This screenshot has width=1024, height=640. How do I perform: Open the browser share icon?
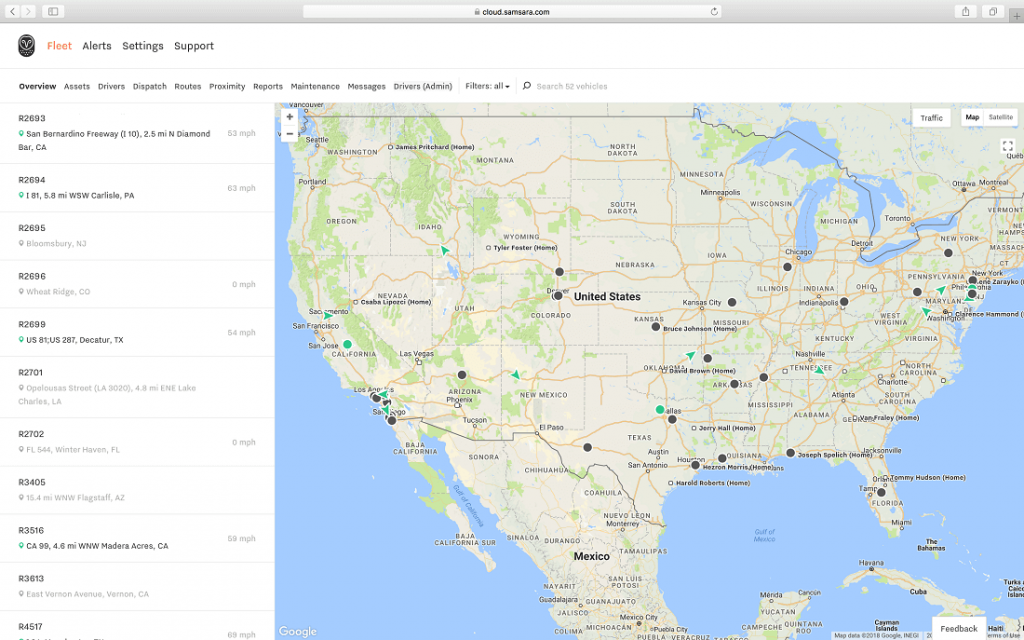click(x=964, y=11)
